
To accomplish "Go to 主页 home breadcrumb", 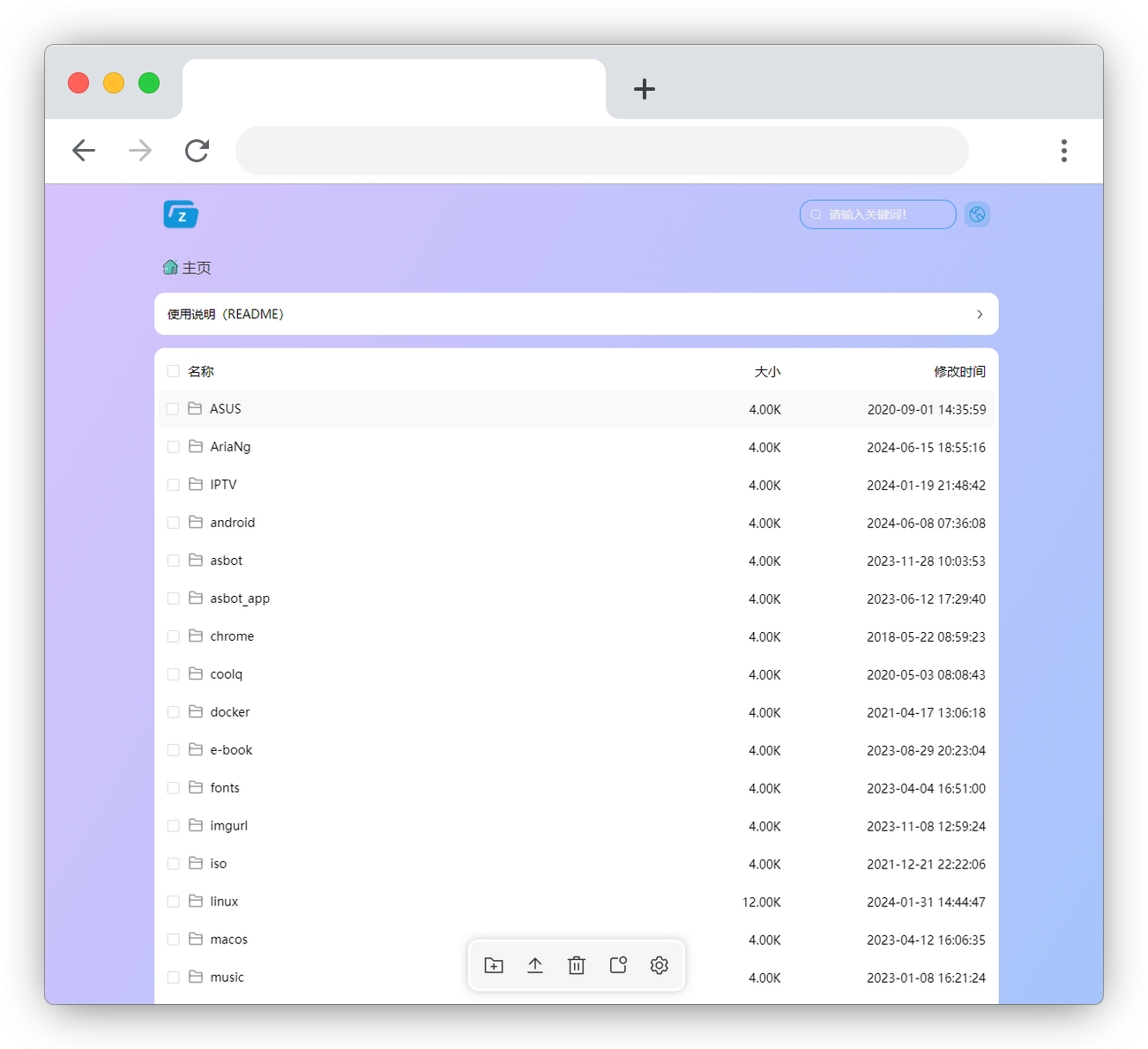I will pyautogui.click(x=196, y=268).
